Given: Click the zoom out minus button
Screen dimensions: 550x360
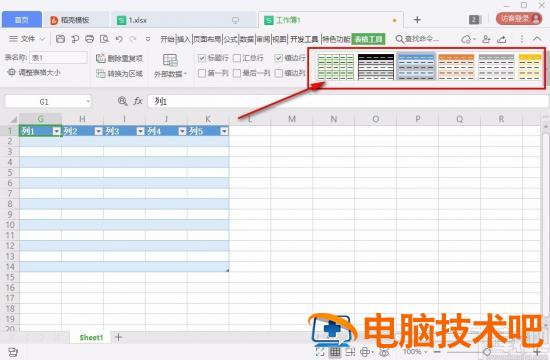Looking at the screenshot, I should [x=437, y=352].
